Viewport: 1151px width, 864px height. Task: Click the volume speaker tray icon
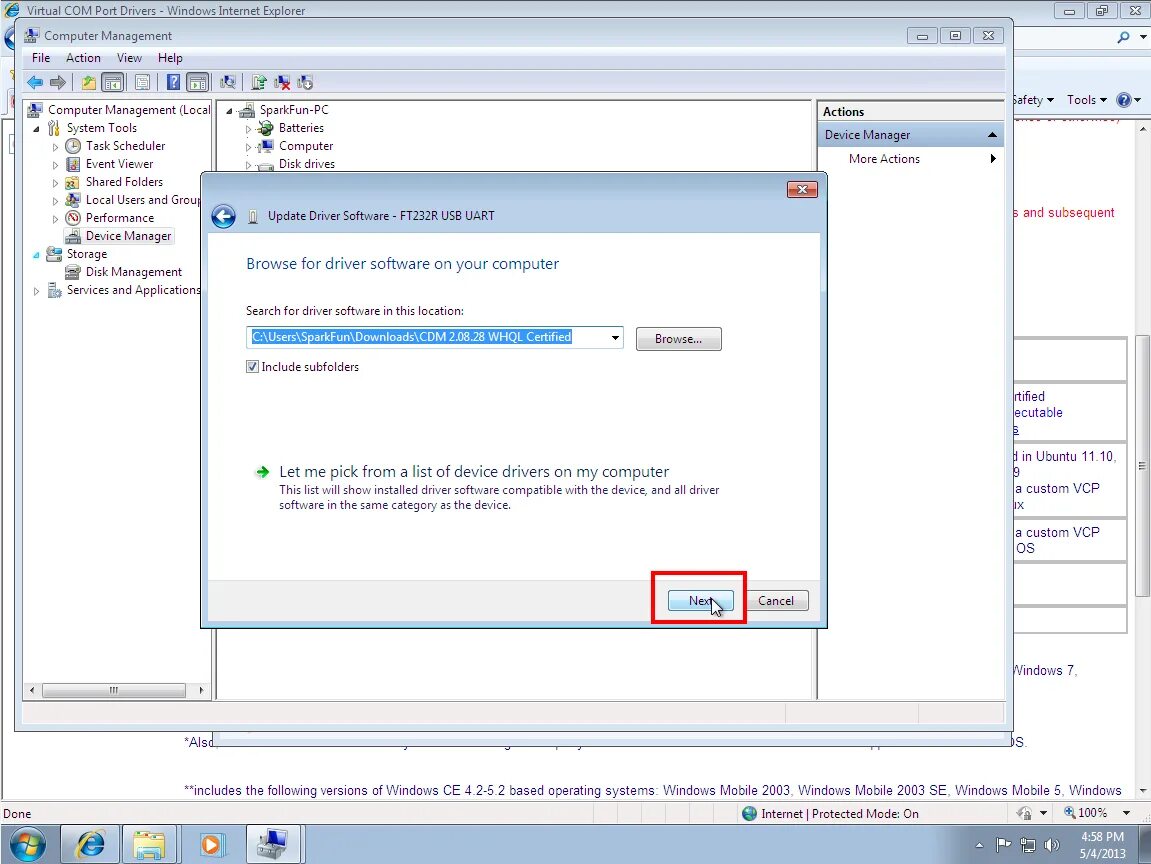1052,845
